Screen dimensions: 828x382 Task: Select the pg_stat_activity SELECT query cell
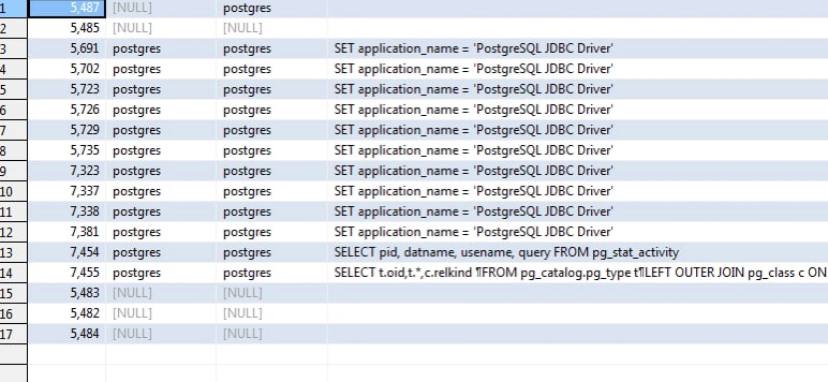pyautogui.click(x=577, y=252)
